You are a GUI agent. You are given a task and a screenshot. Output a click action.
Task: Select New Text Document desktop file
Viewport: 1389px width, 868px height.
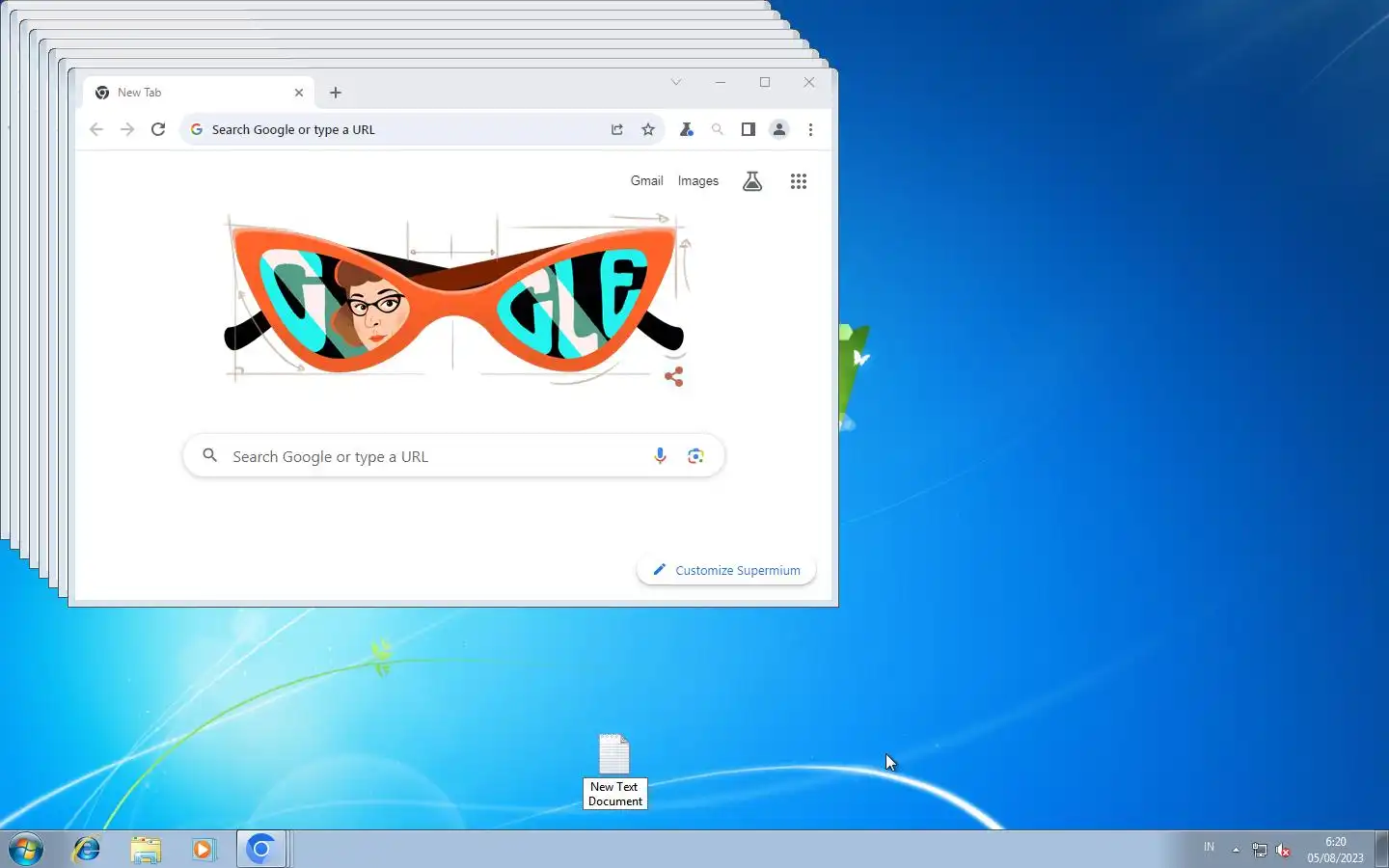coord(614,771)
